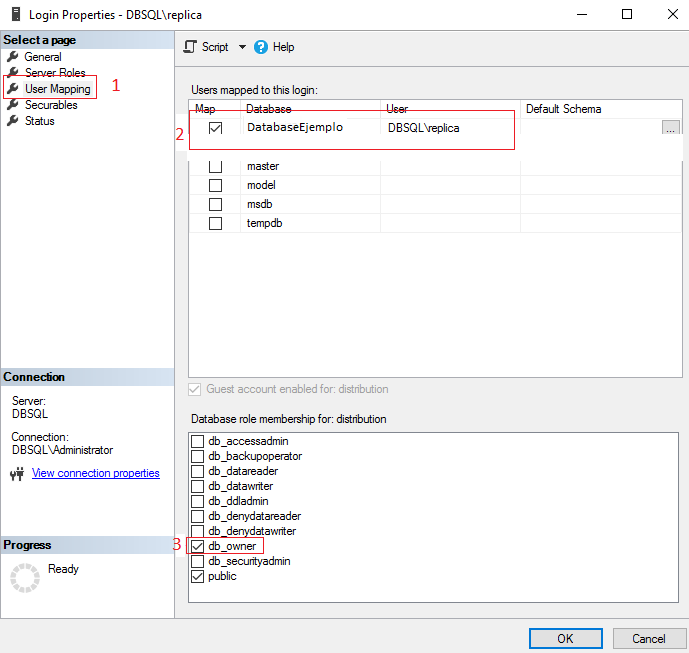The width and height of the screenshot is (689, 653).
Task: Click the Login Properties window title icon
Action: coord(14,14)
